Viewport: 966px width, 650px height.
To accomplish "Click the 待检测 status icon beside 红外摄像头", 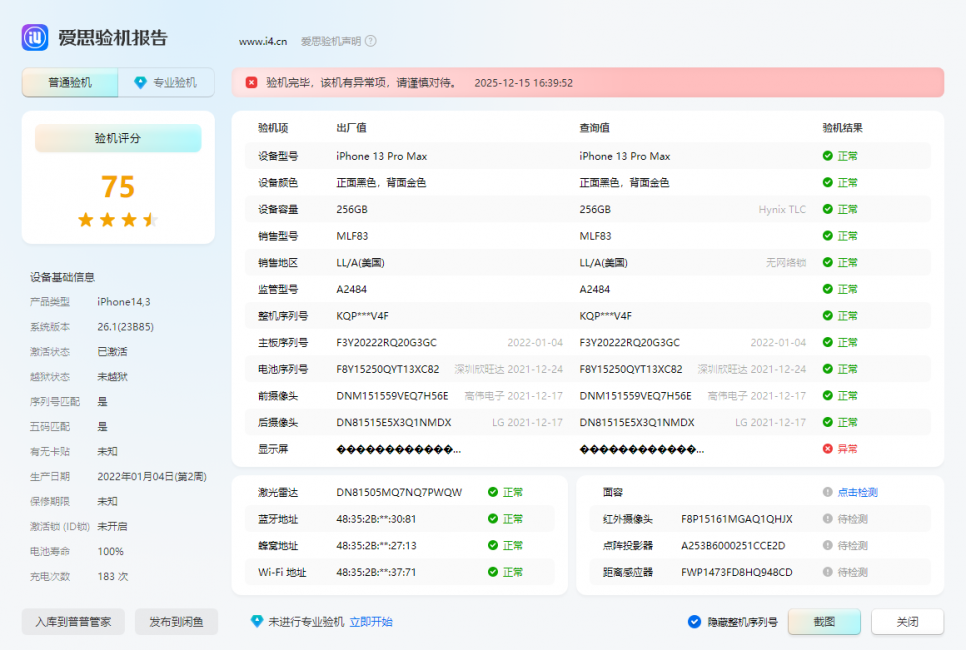I will [x=827, y=519].
